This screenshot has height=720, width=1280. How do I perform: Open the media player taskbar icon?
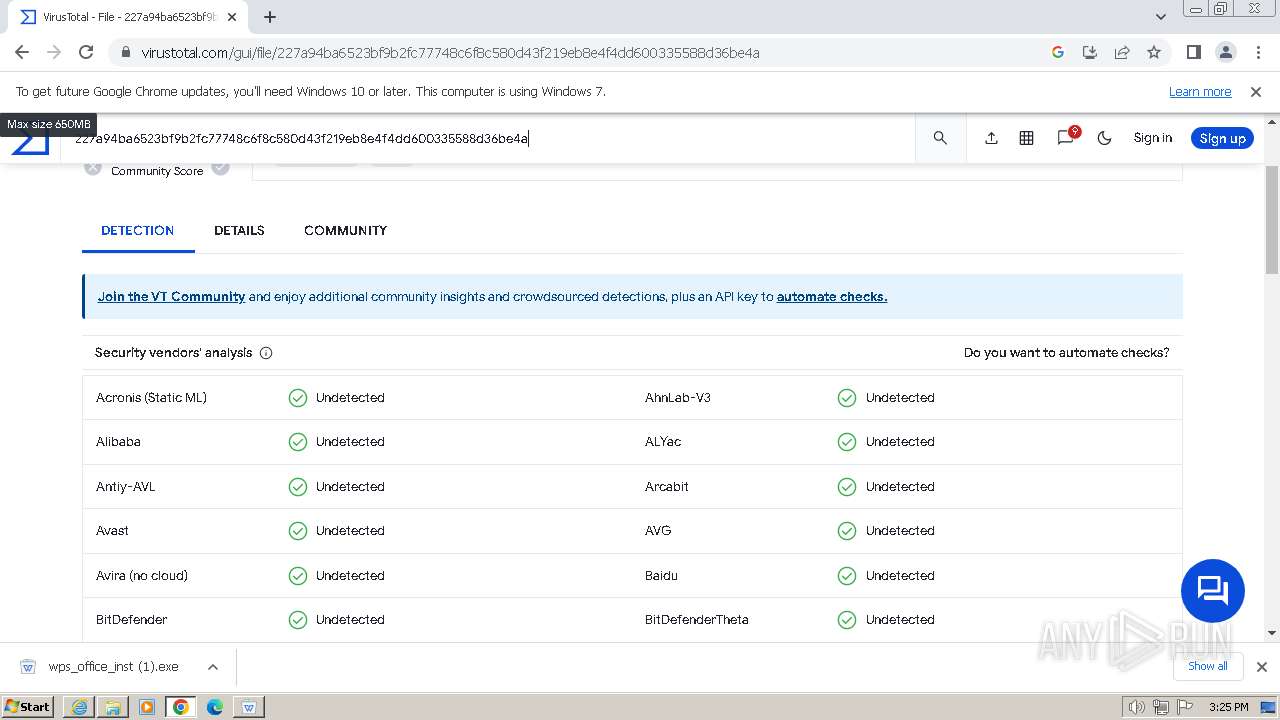[147, 707]
